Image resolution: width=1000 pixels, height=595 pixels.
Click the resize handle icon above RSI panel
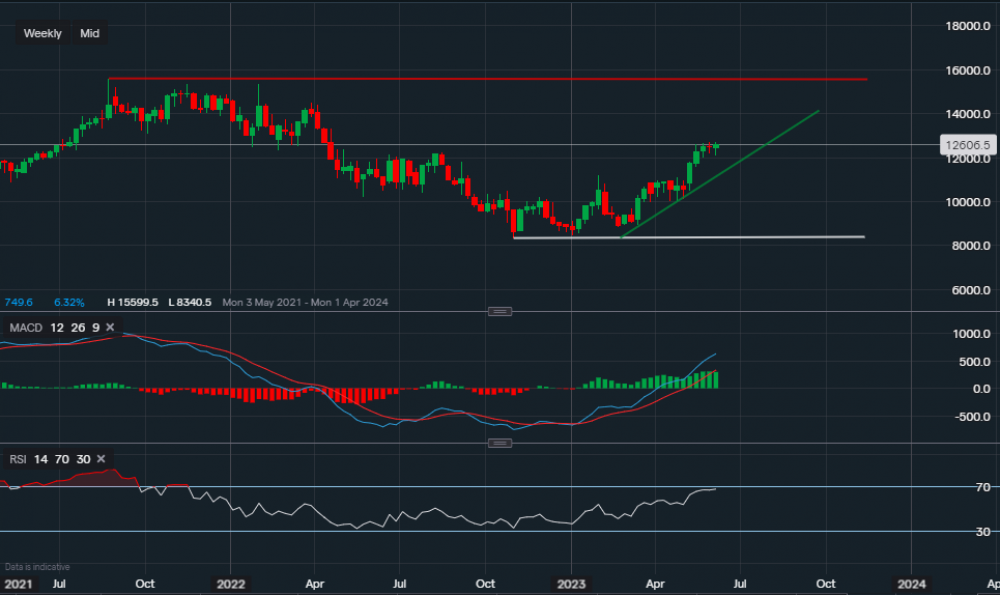click(500, 442)
